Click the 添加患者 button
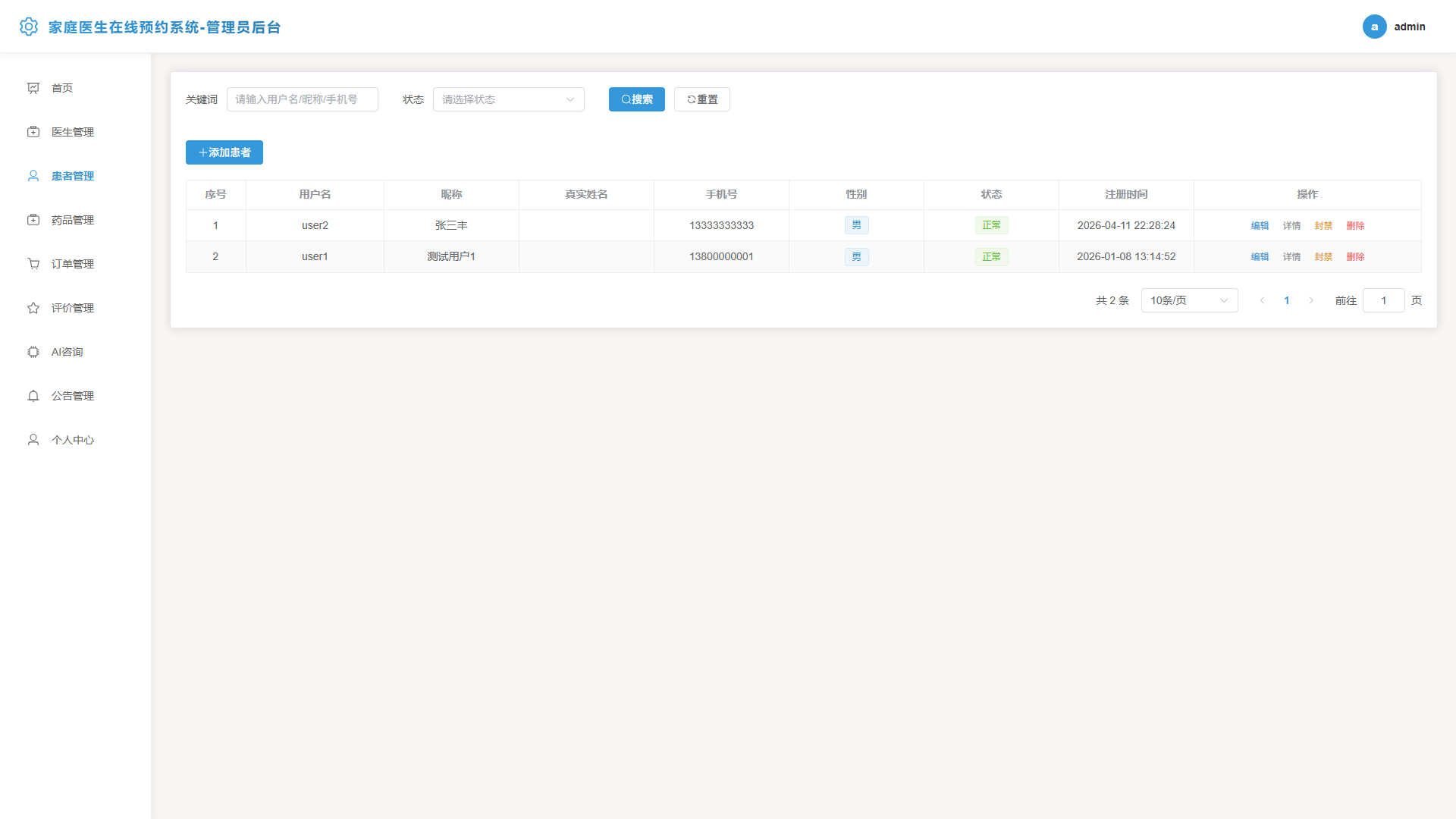The height and width of the screenshot is (819, 1456). point(224,152)
